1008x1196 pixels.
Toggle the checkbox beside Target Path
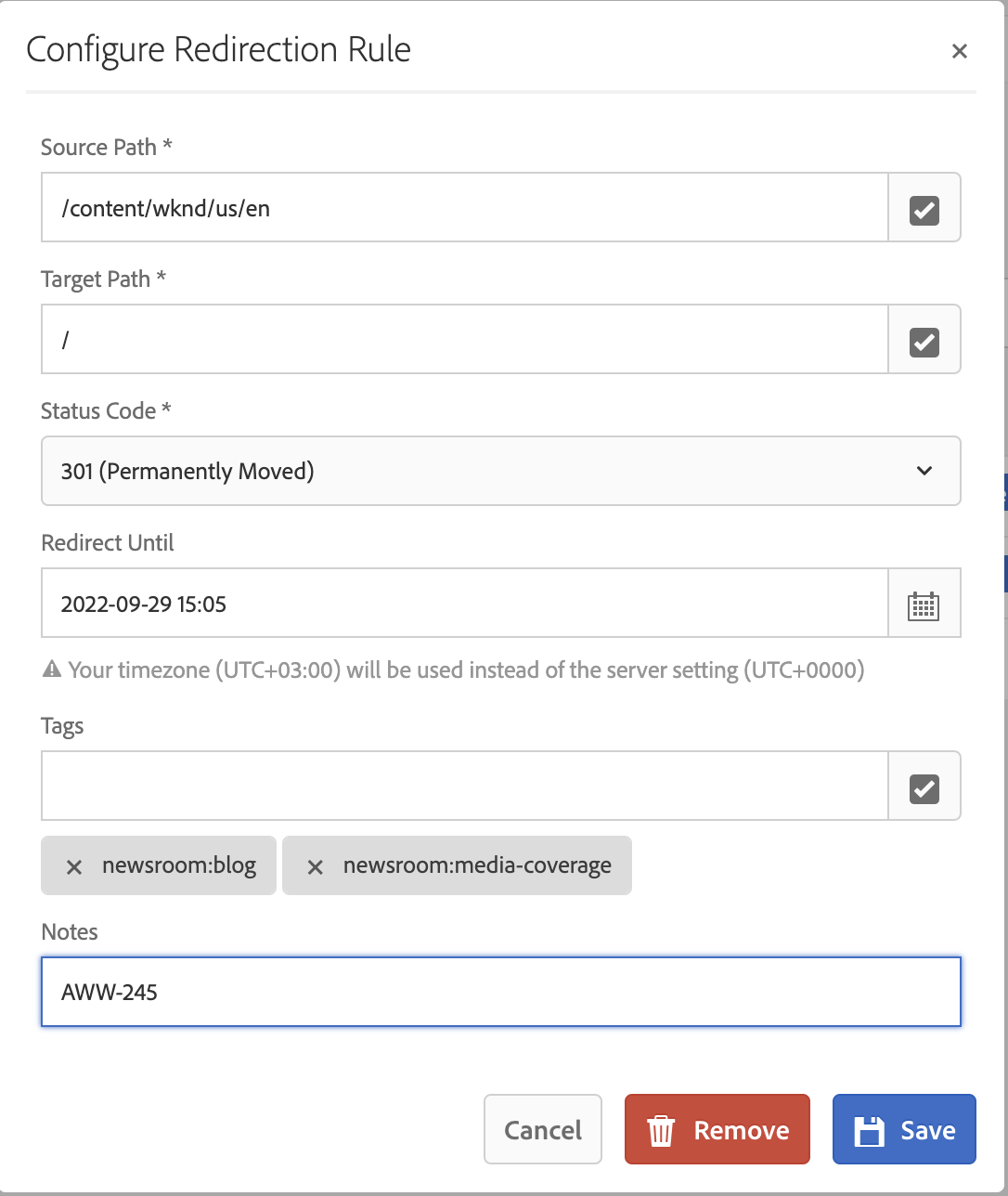pos(924,340)
